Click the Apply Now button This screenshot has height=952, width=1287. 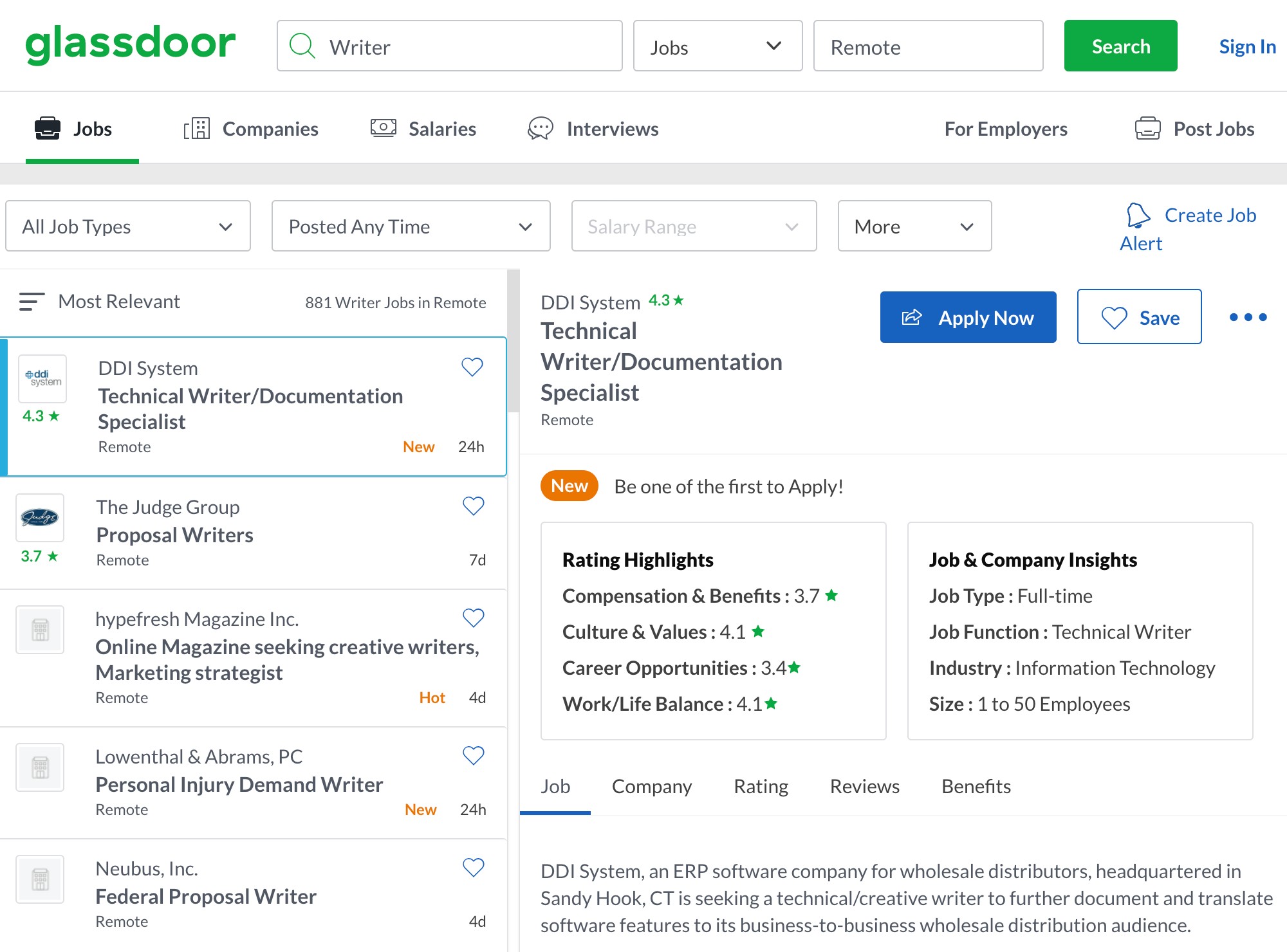[968, 316]
